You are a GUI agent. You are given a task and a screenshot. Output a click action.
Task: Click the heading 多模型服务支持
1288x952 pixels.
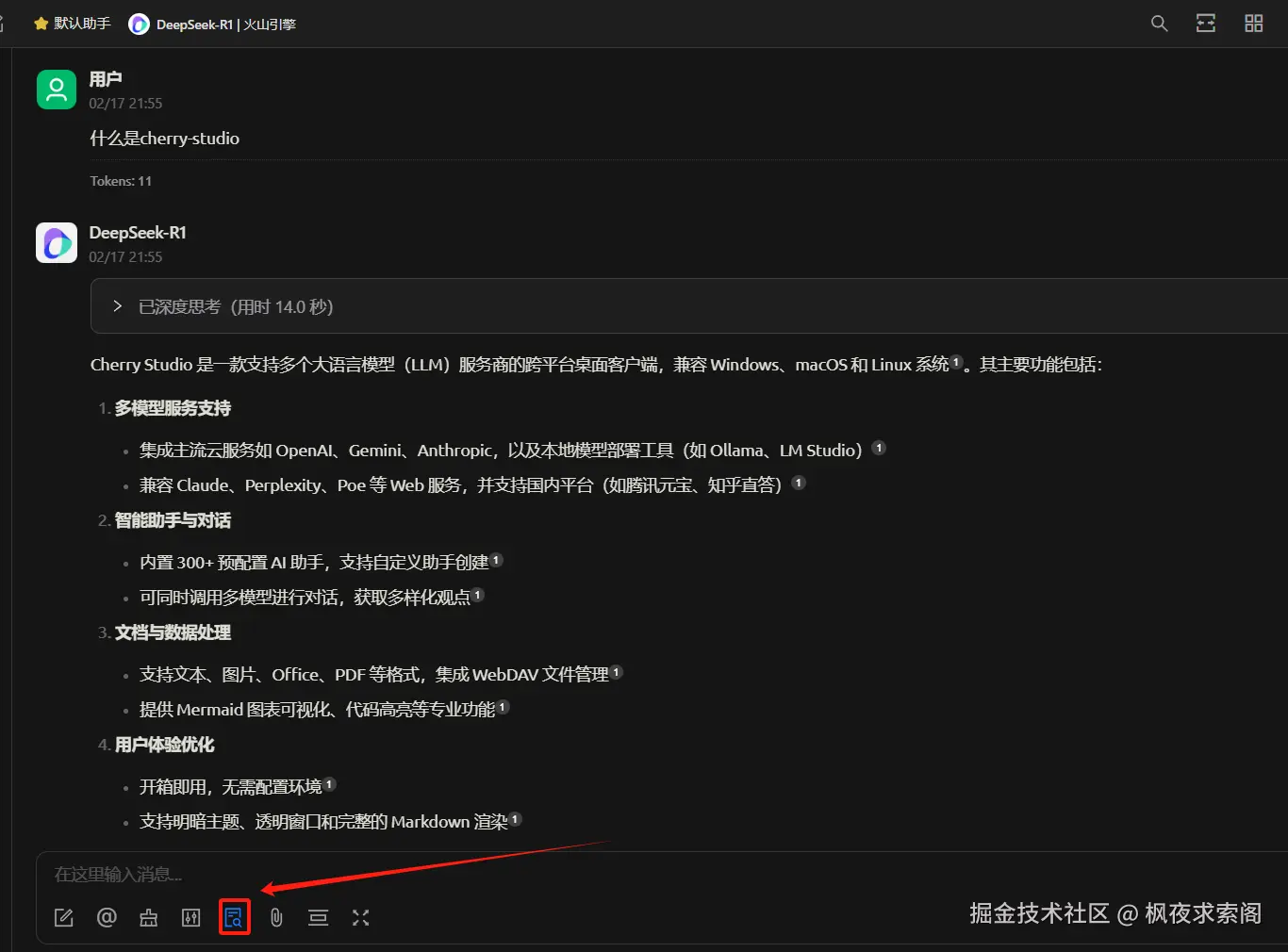pyautogui.click(x=173, y=408)
